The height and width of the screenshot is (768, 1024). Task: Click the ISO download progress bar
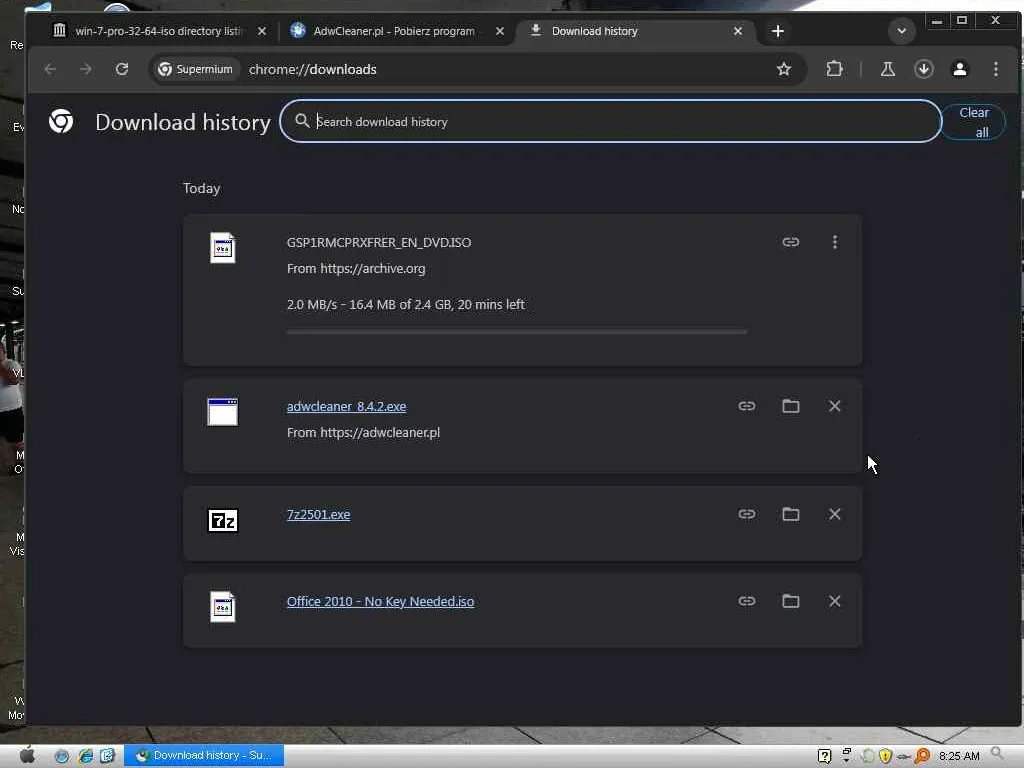[x=517, y=332]
